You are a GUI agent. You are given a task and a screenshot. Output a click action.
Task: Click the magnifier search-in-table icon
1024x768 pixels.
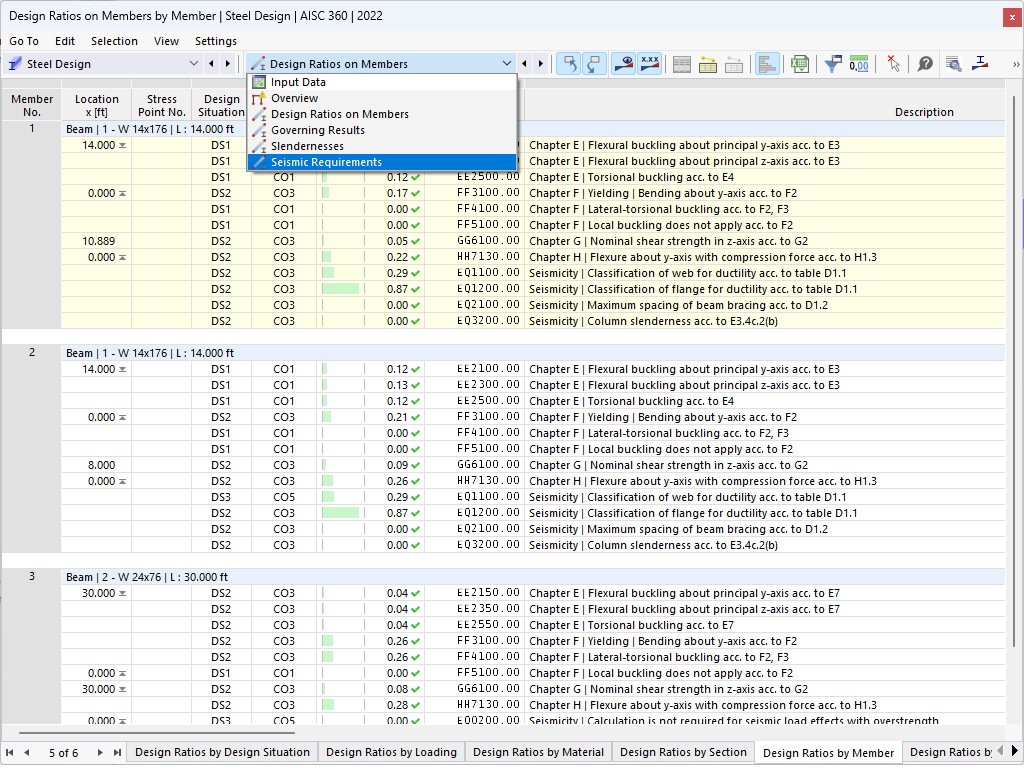tap(953, 64)
